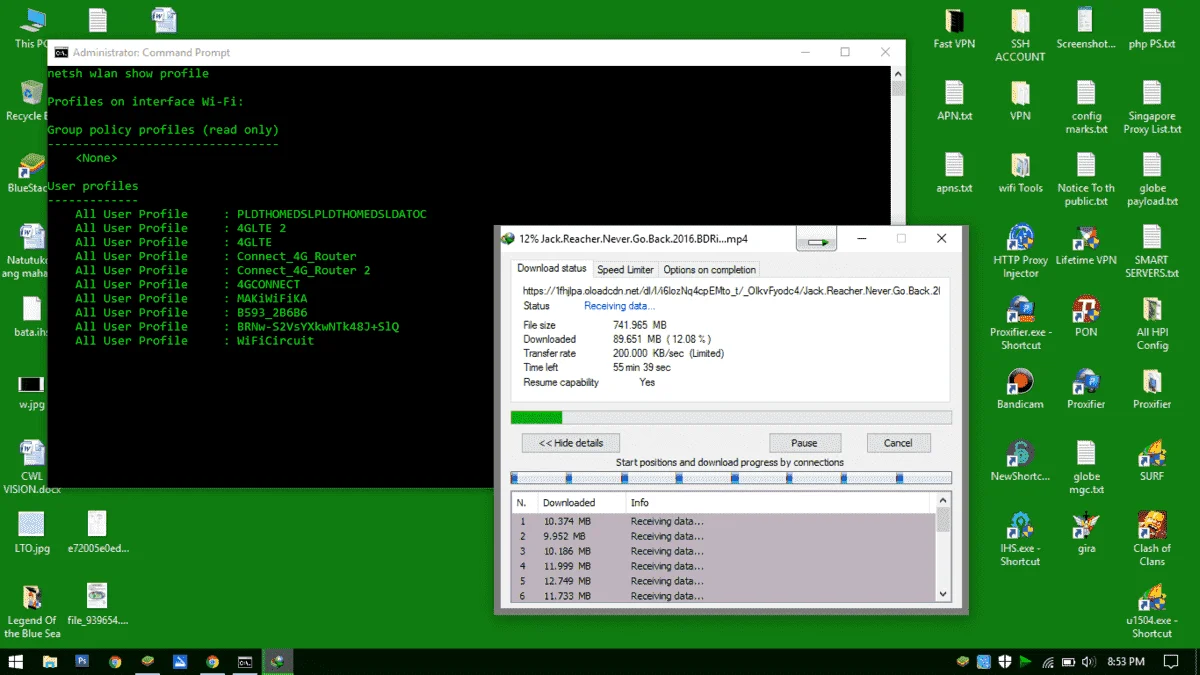Switch to the Speed Limiter tab
This screenshot has height=675, width=1200.
(625, 269)
